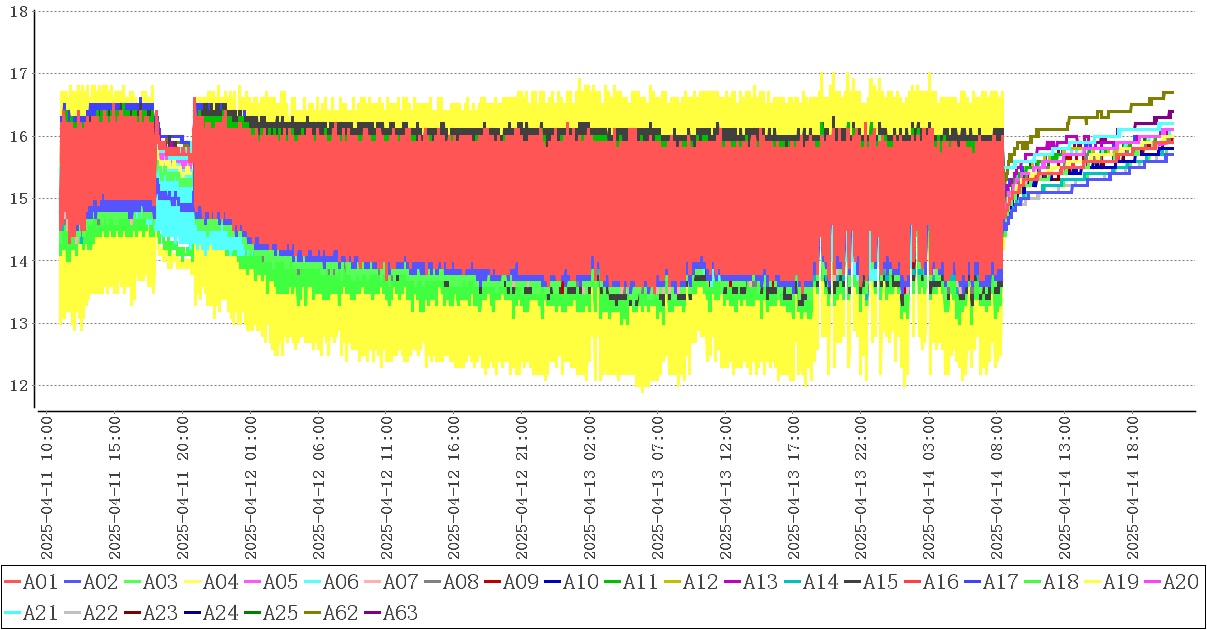Viewport: 1207px width, 630px height.
Task: Click the A13 purple legend line marker
Action: (x=732, y=582)
